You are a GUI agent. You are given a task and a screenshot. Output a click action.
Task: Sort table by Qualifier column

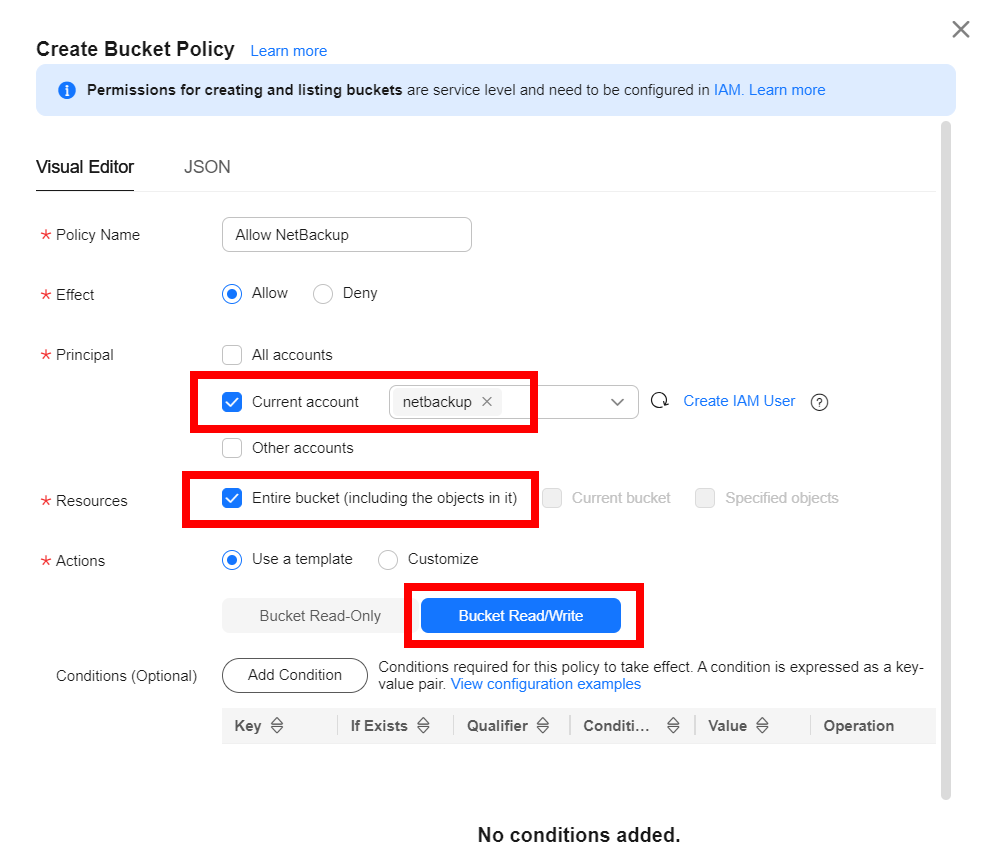tap(543, 726)
